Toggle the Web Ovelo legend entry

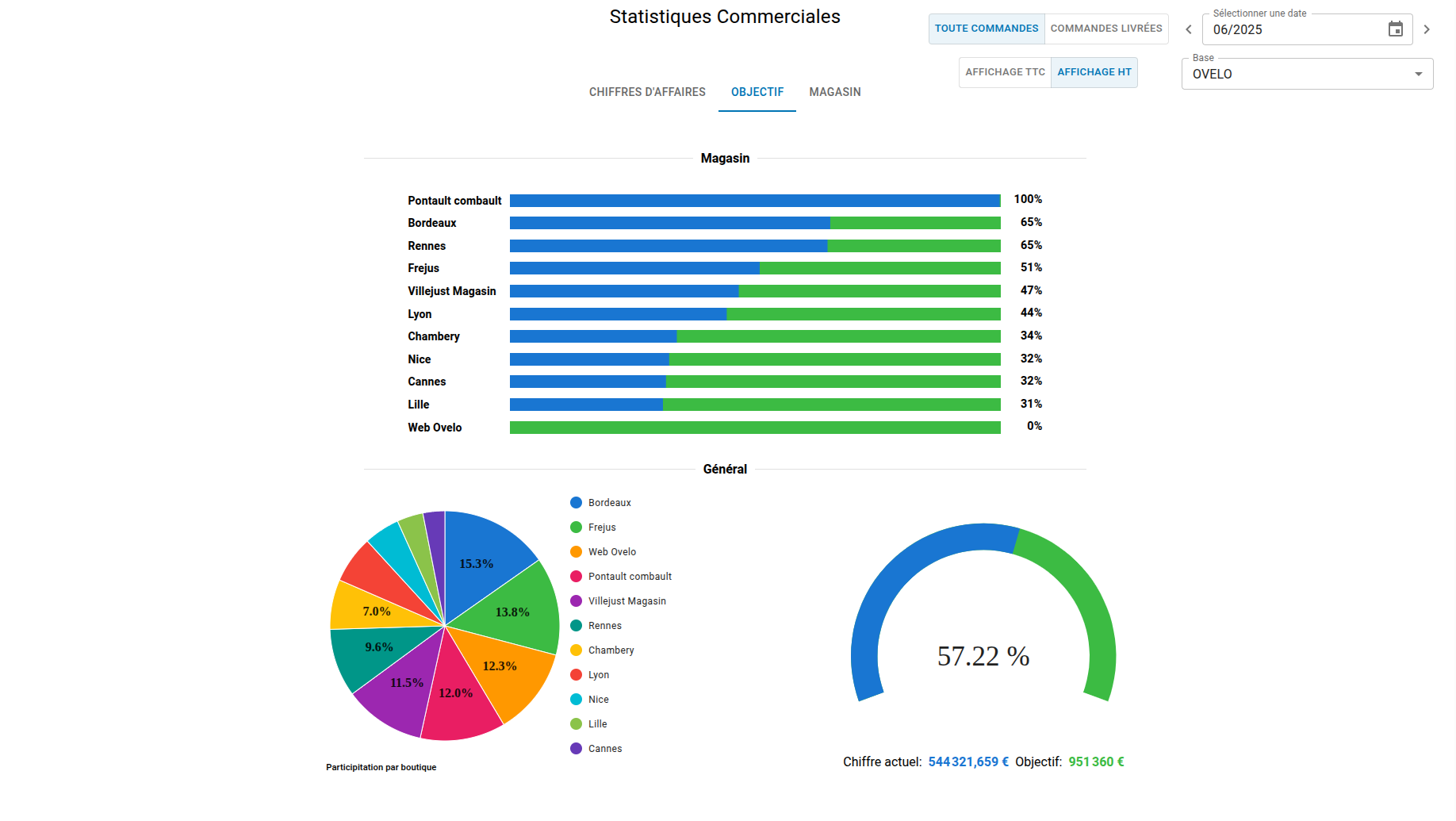[x=611, y=551]
